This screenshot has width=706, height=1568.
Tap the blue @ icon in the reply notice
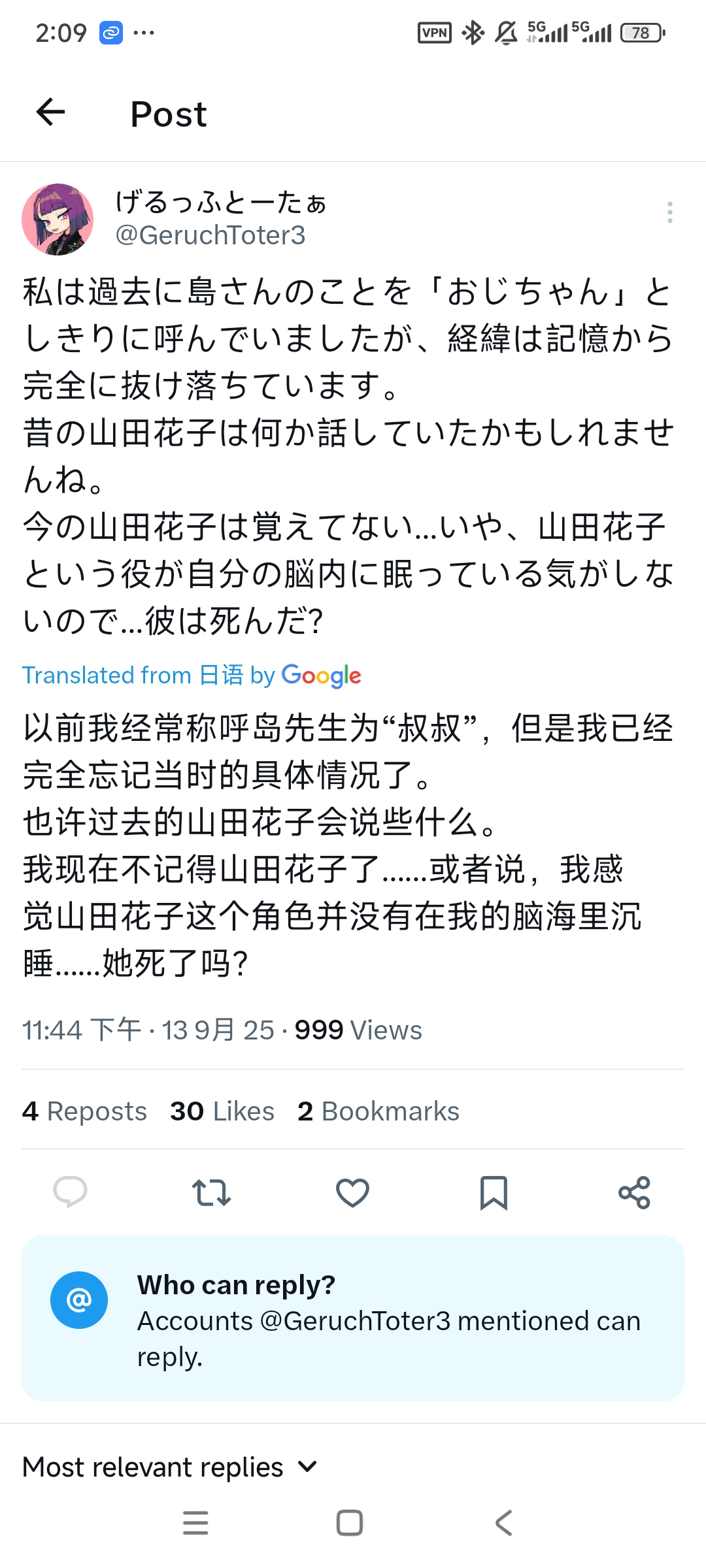pyautogui.click(x=79, y=1299)
